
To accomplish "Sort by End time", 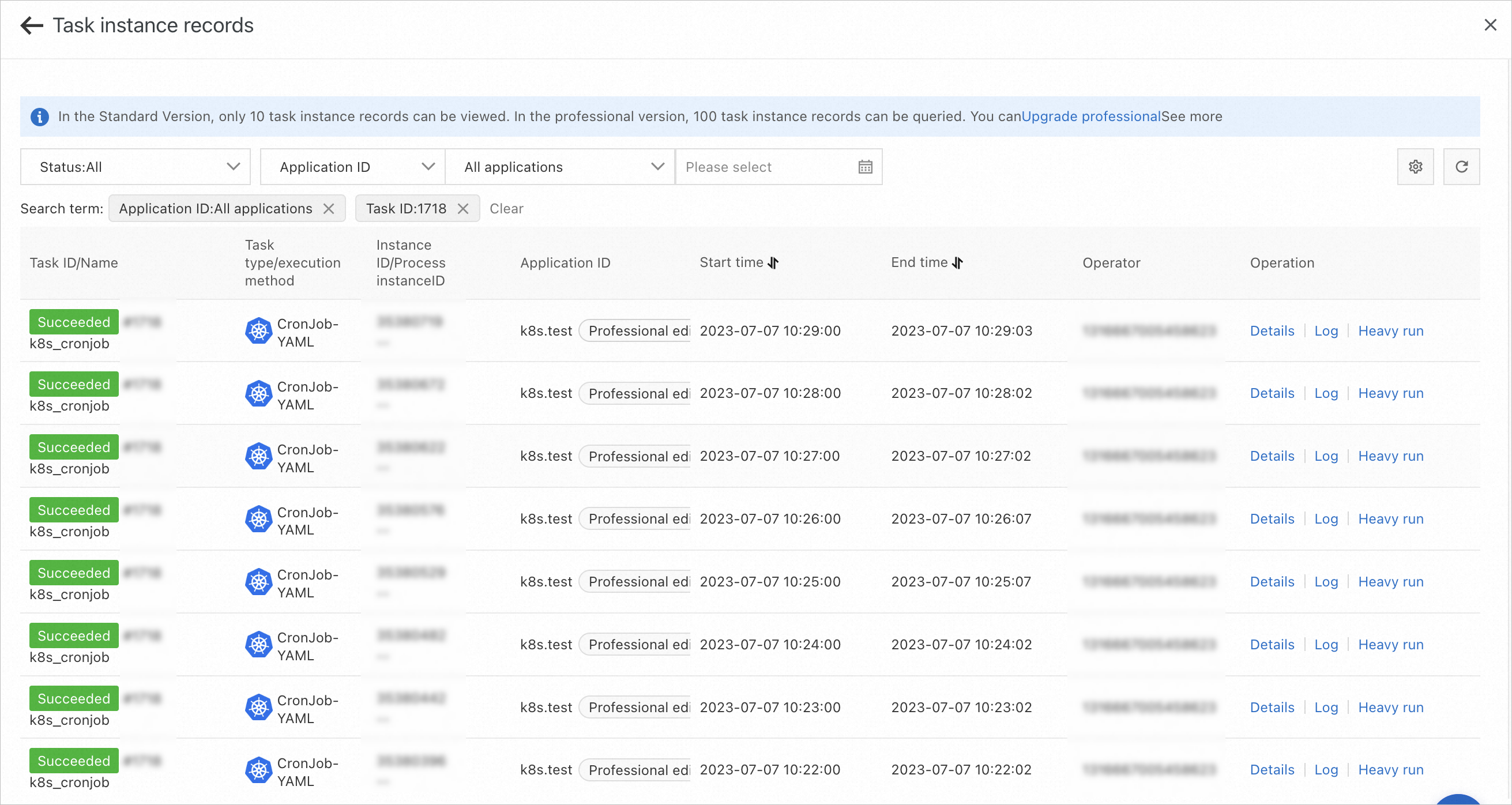I will pos(957,263).
